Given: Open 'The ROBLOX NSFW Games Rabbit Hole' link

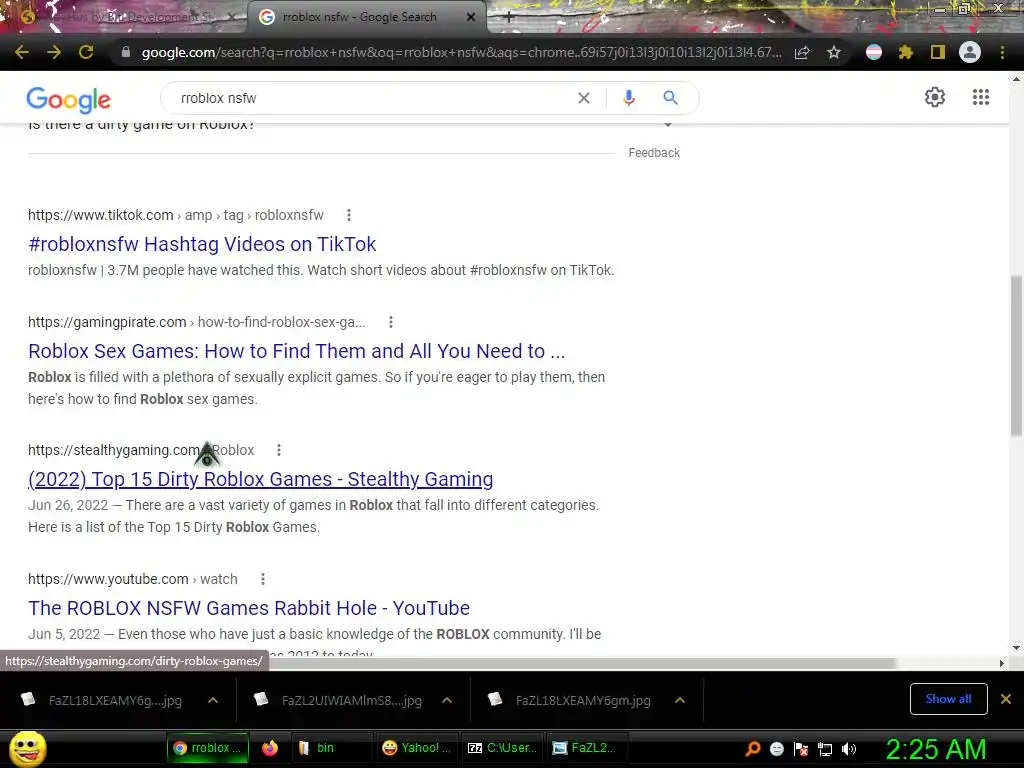Looking at the screenshot, I should coord(249,608).
